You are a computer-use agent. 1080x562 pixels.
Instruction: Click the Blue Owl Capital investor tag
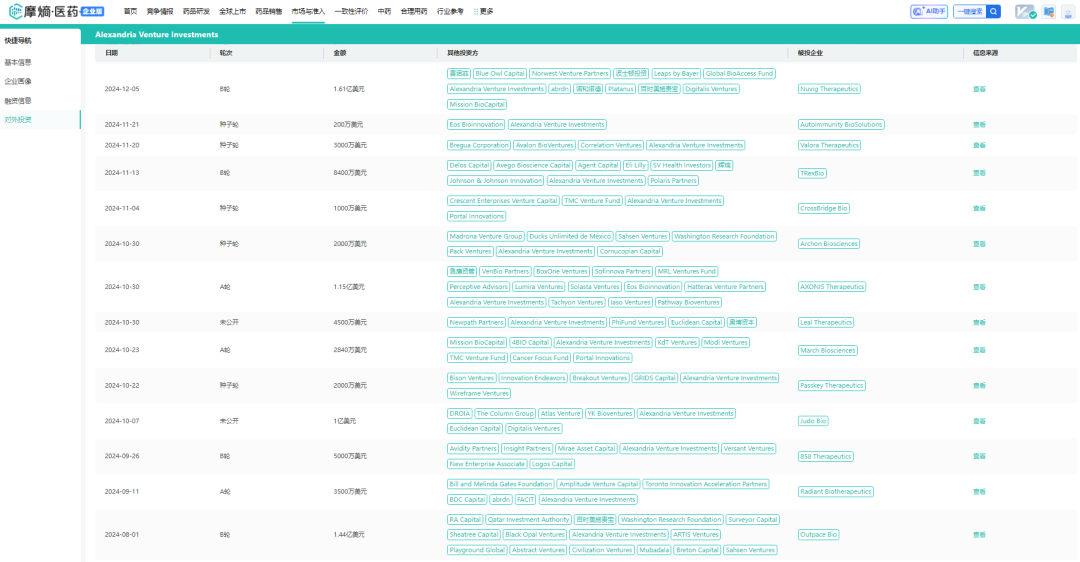500,74
